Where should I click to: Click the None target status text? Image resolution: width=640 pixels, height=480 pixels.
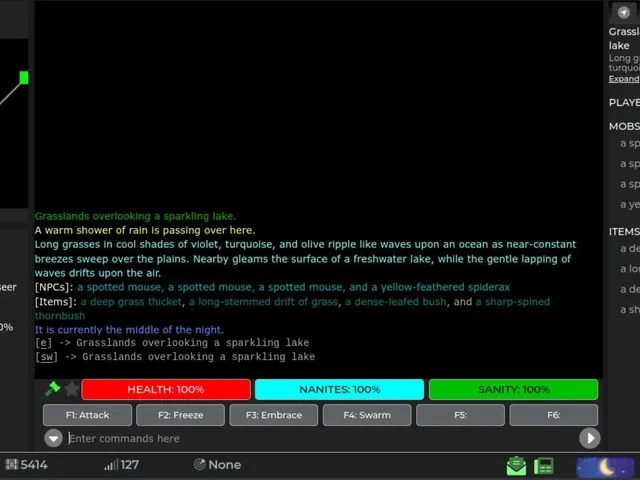point(224,464)
